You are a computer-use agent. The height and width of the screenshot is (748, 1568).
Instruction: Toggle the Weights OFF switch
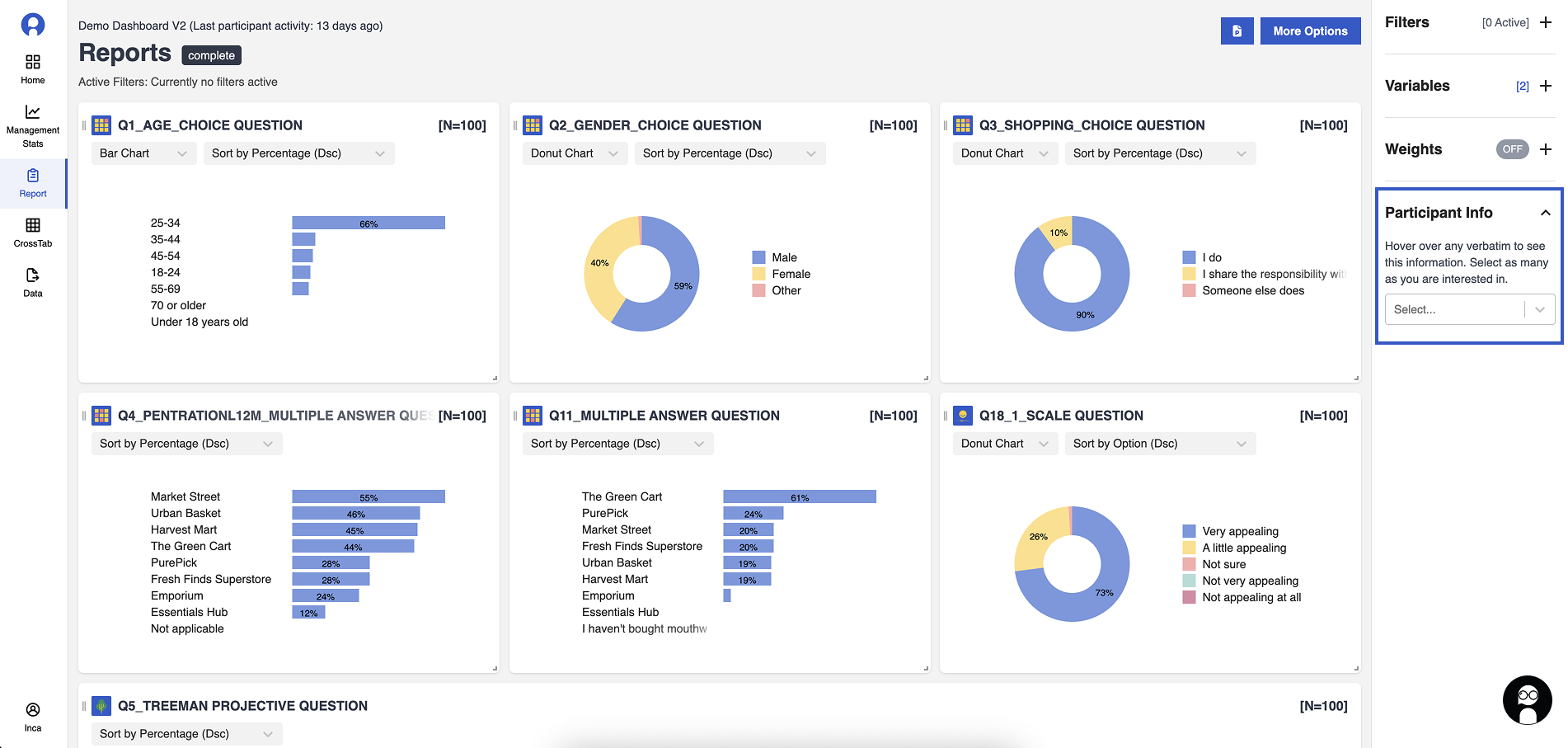click(x=1512, y=149)
